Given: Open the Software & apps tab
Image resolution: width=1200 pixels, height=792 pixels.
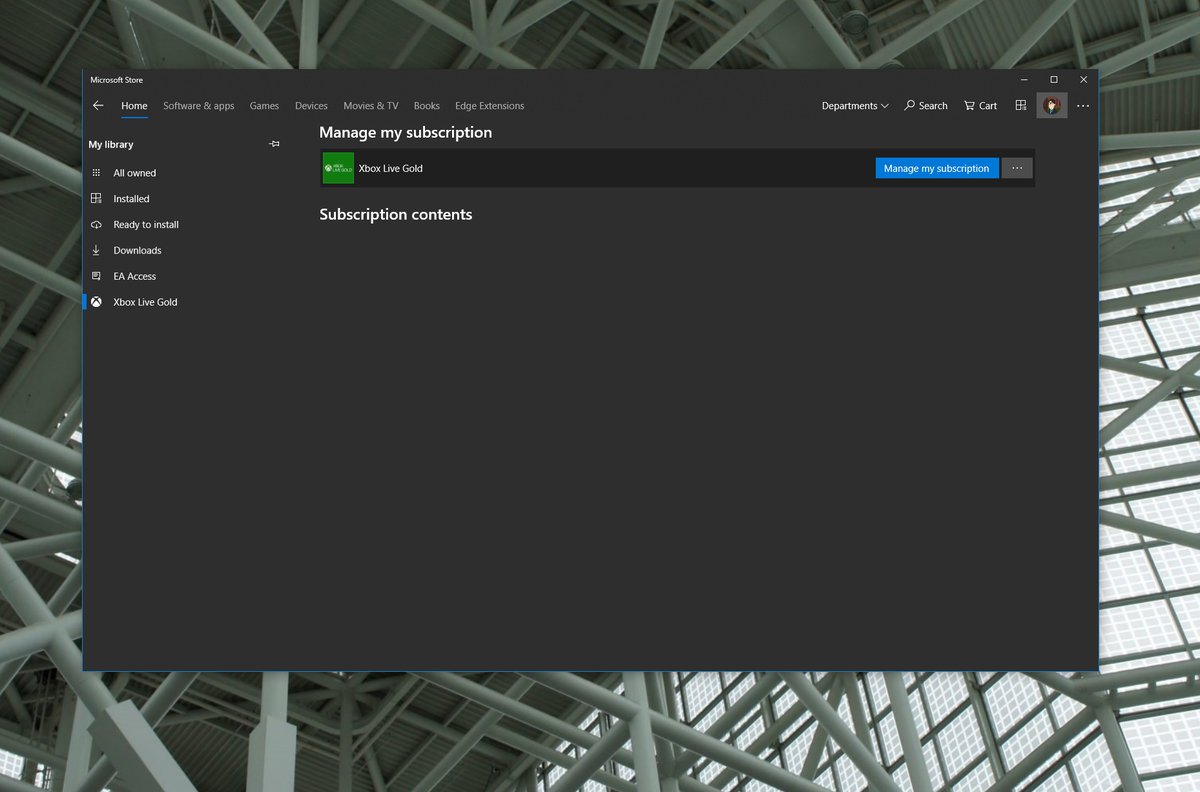Looking at the screenshot, I should pos(199,106).
